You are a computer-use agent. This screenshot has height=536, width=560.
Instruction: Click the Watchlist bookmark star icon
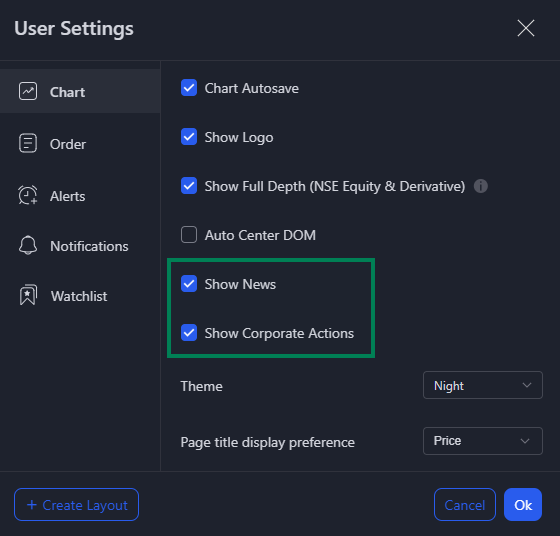pyautogui.click(x=28, y=295)
